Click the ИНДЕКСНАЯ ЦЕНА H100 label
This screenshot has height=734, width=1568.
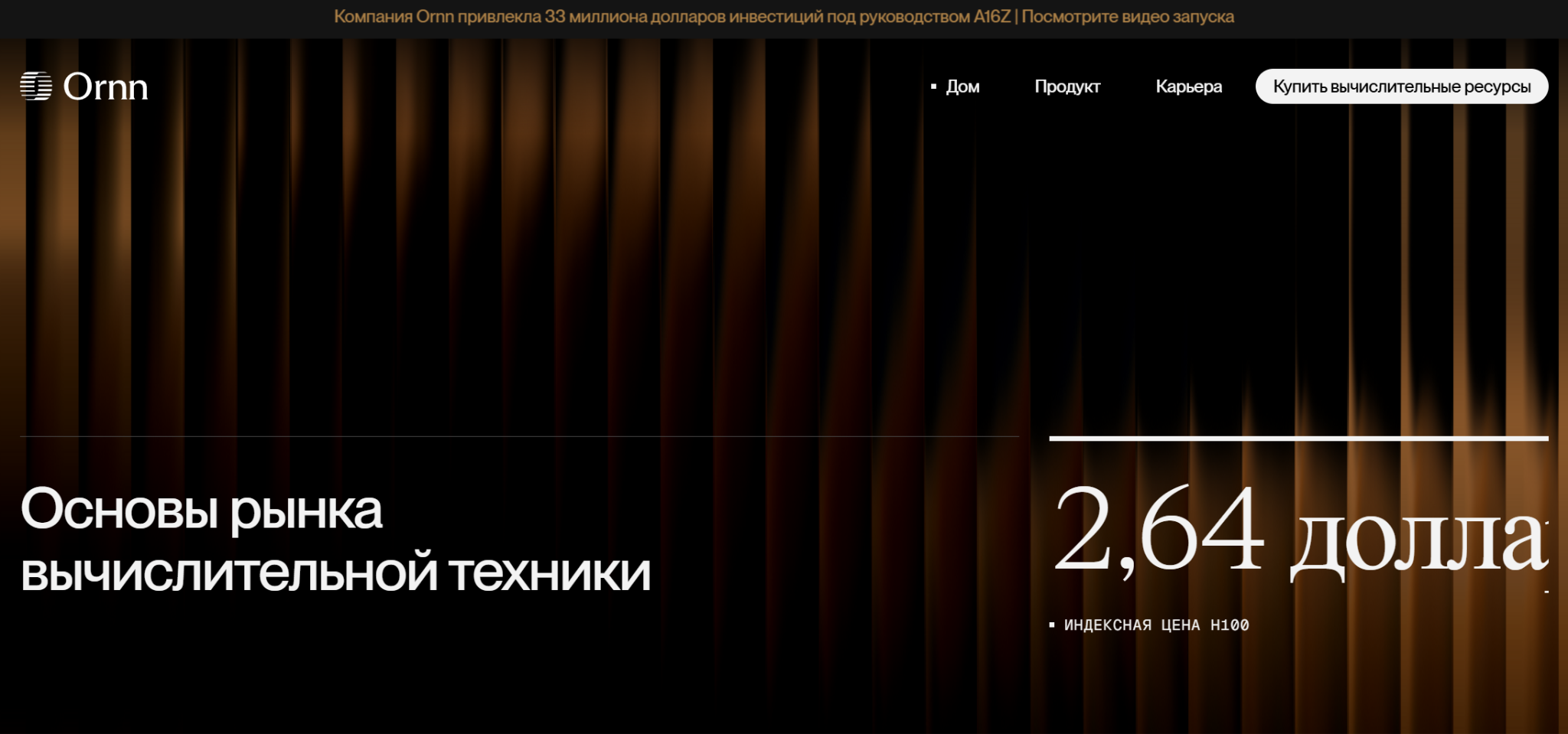[1156, 625]
